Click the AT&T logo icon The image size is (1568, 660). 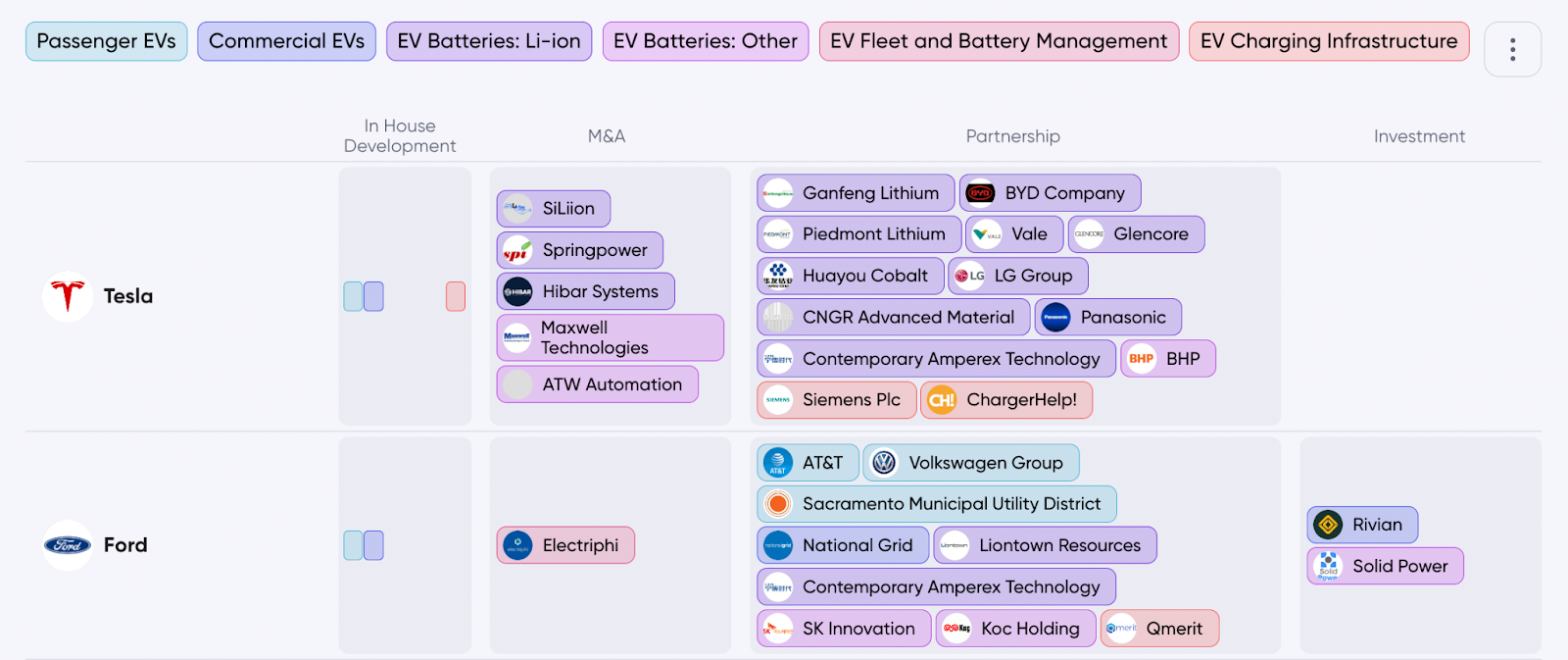click(x=778, y=463)
